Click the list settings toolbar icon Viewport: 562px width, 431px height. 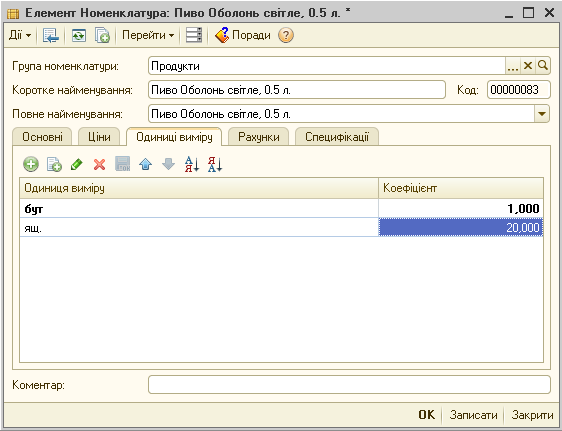(x=194, y=35)
